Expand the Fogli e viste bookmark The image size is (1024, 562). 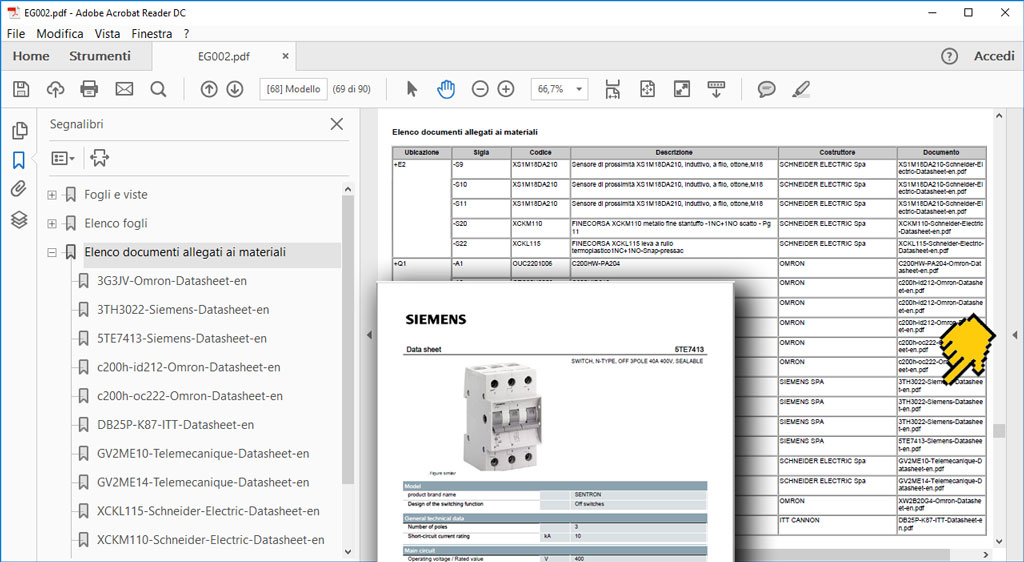(x=52, y=195)
